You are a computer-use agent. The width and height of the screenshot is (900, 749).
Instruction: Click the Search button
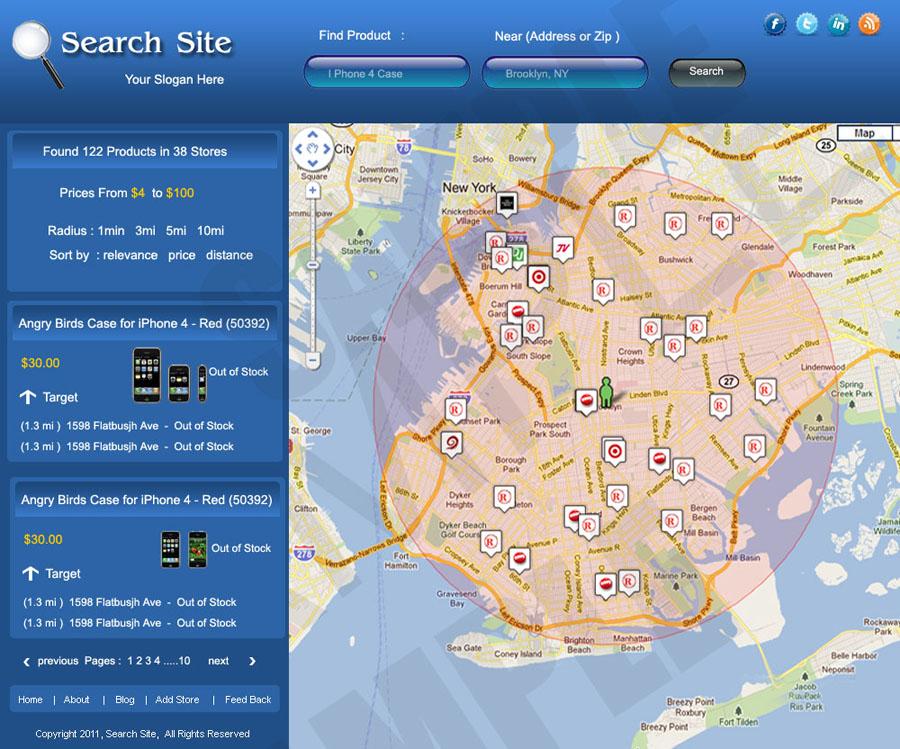click(x=707, y=73)
